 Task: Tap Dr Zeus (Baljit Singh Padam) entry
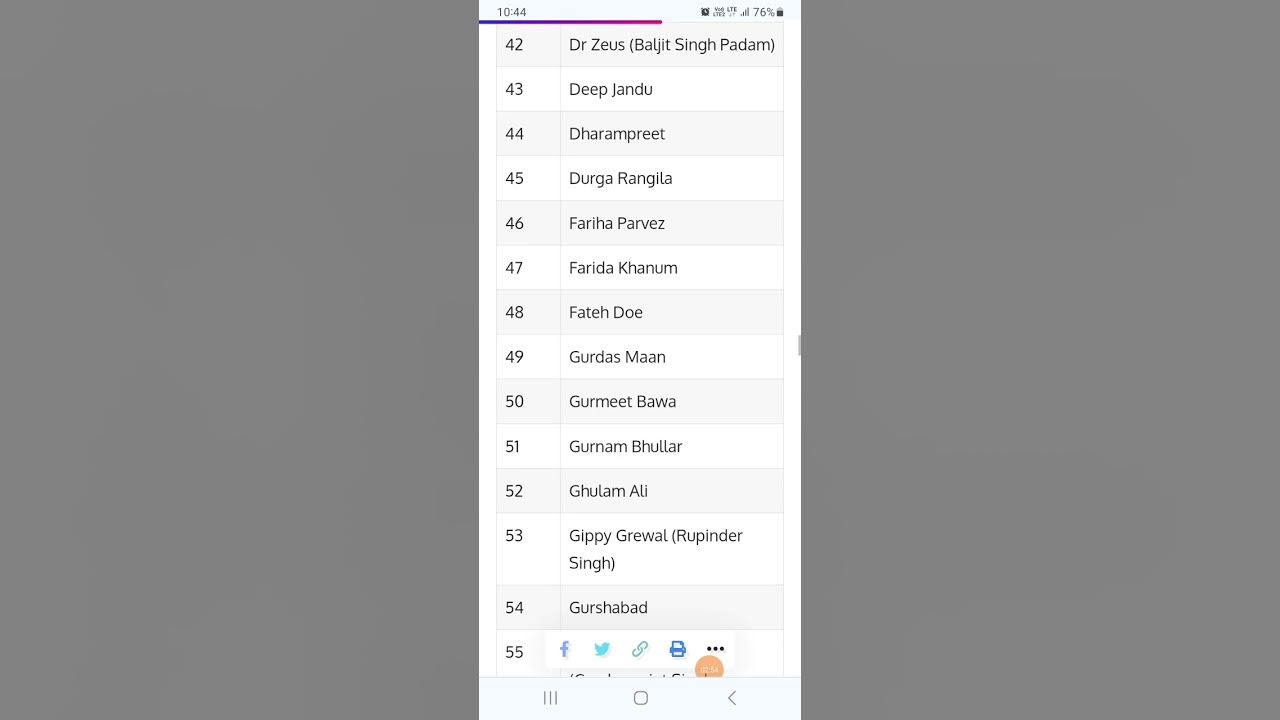(x=671, y=45)
